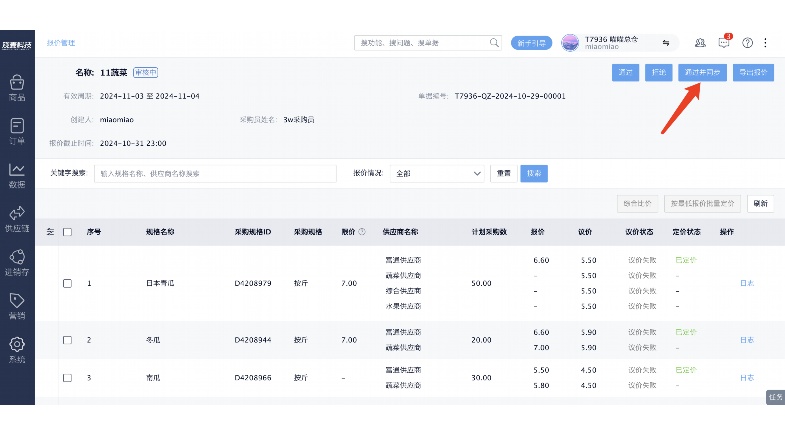The image size is (785, 435).
Task: Click the info icon next to 限价 column
Action: [x=362, y=232]
